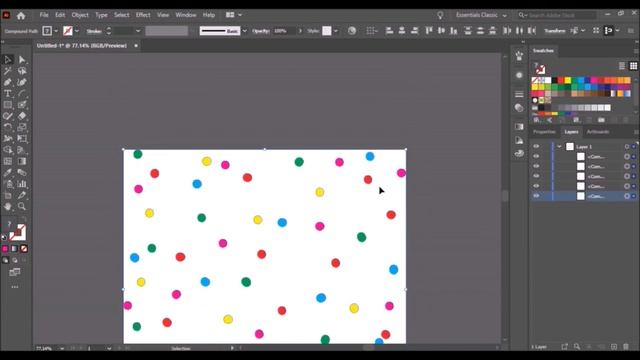Image resolution: width=640 pixels, height=360 pixels.
Task: Select the Rotate tool
Action: [x=7, y=127]
